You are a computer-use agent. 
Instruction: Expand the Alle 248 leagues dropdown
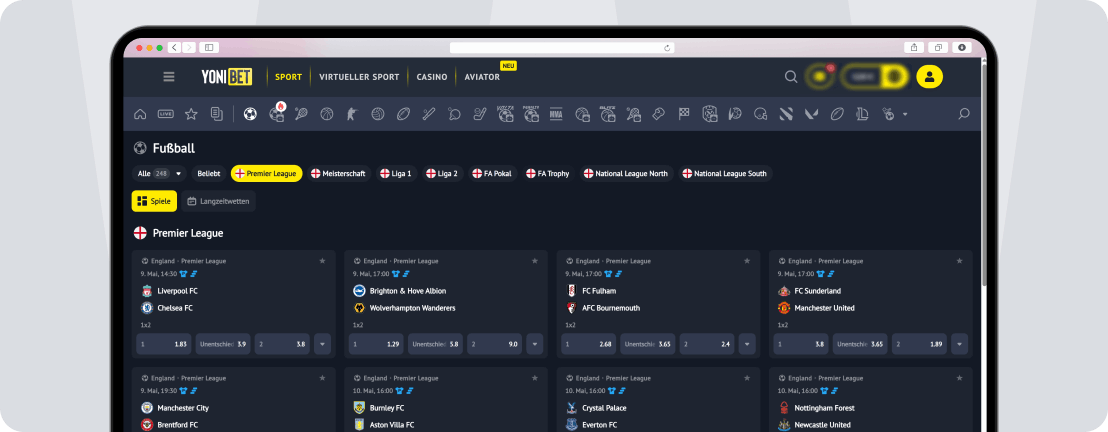tap(160, 173)
